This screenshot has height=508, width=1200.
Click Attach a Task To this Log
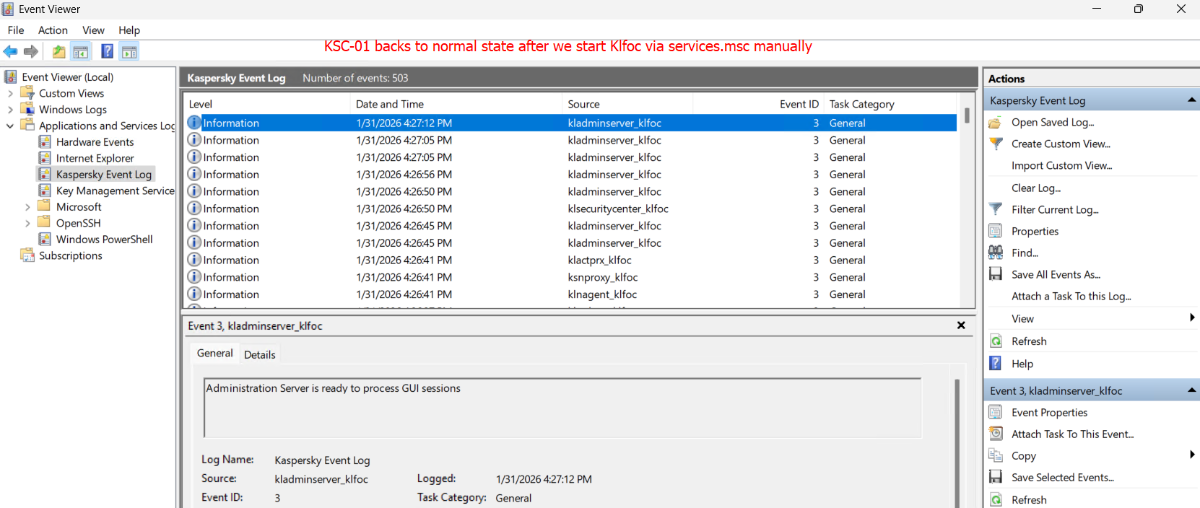1071,296
